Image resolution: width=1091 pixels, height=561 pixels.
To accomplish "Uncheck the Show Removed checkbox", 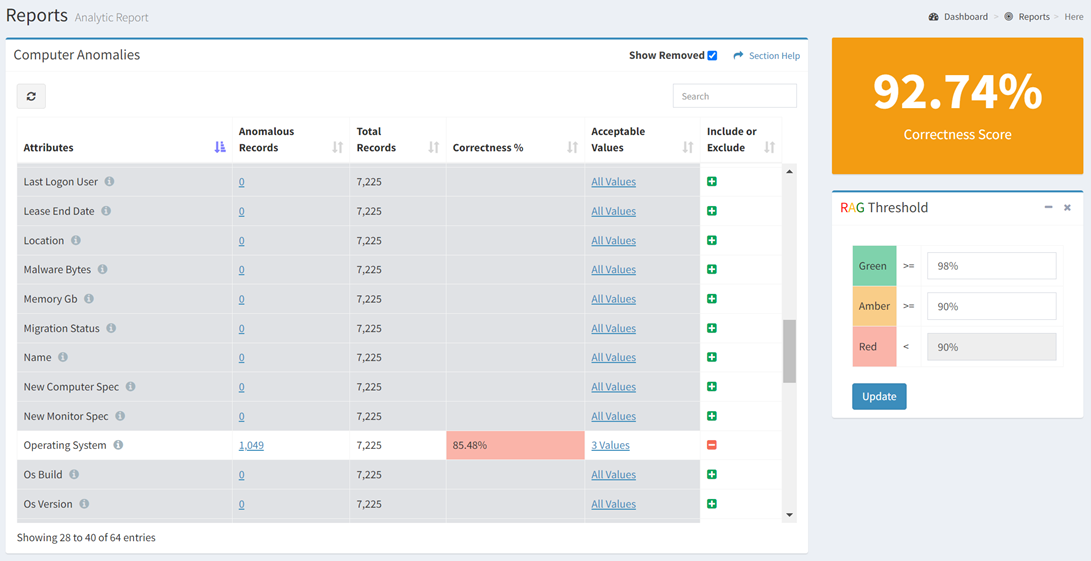I will 712,56.
